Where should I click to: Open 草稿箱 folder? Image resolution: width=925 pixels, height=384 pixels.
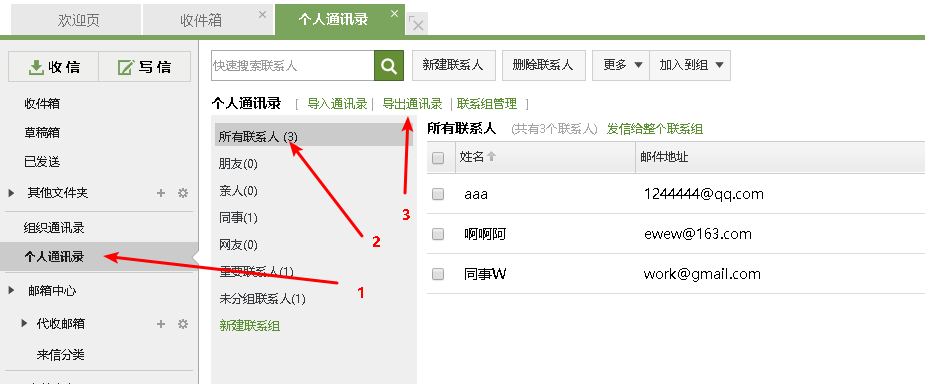[42, 133]
